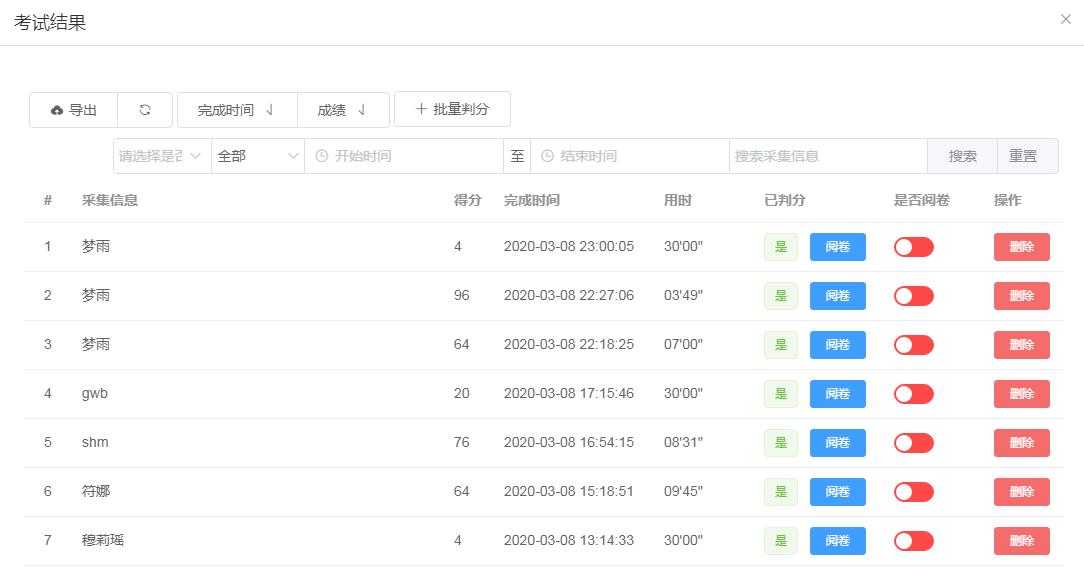This screenshot has width=1084, height=567.
Task: Click the 是否阅卷 column header
Action: click(x=922, y=201)
